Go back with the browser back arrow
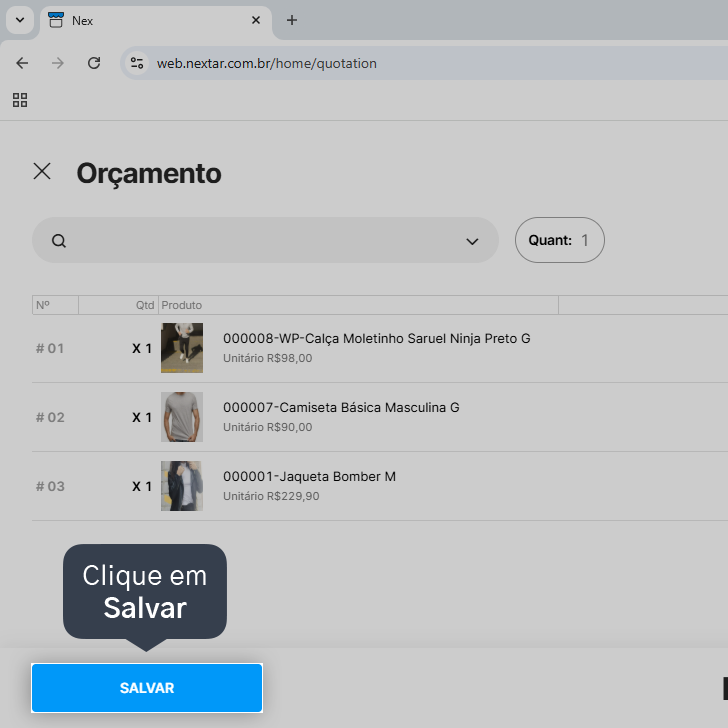728x728 pixels. (22, 63)
